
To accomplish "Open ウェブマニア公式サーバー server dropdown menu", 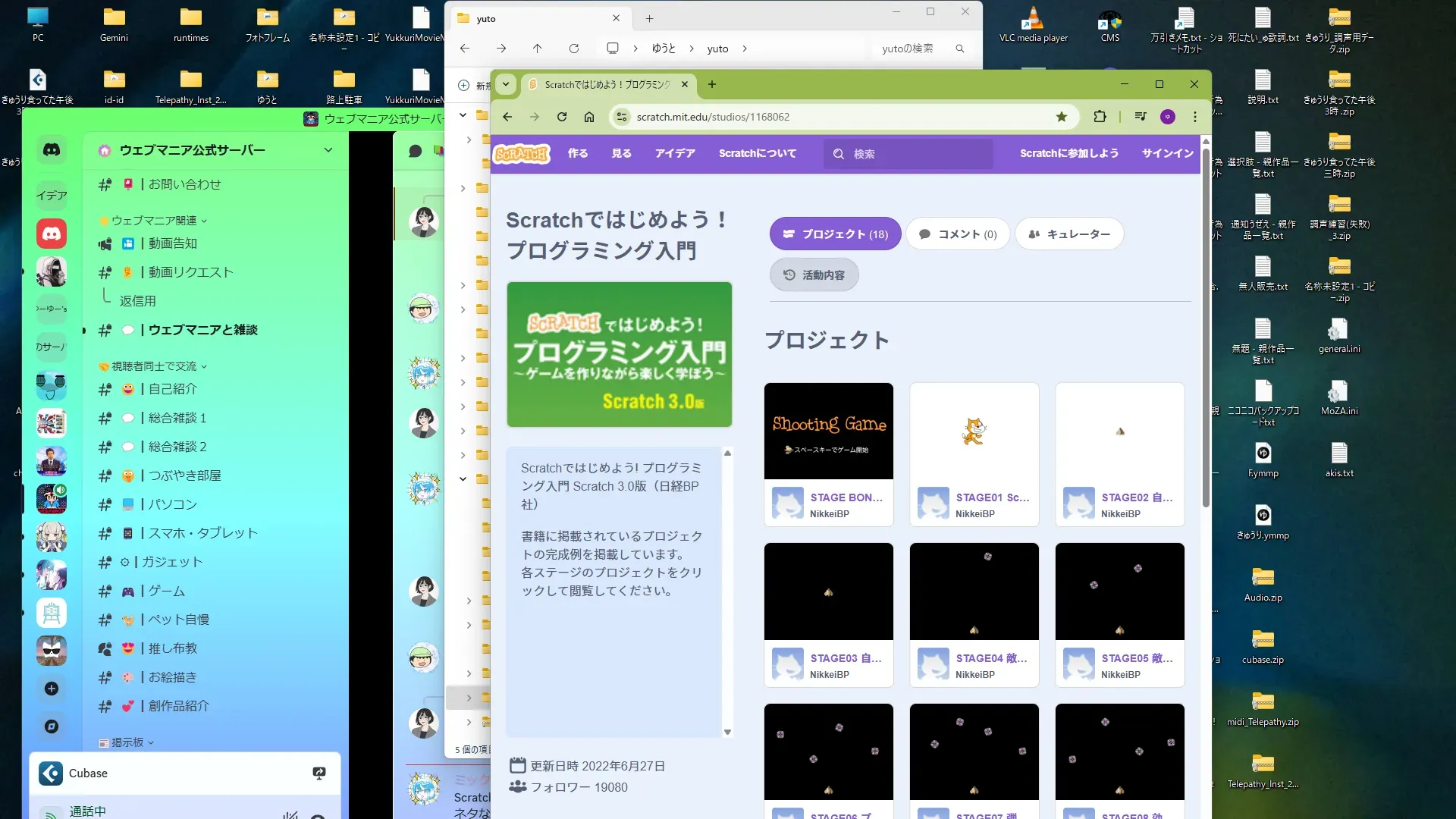I will (x=328, y=150).
